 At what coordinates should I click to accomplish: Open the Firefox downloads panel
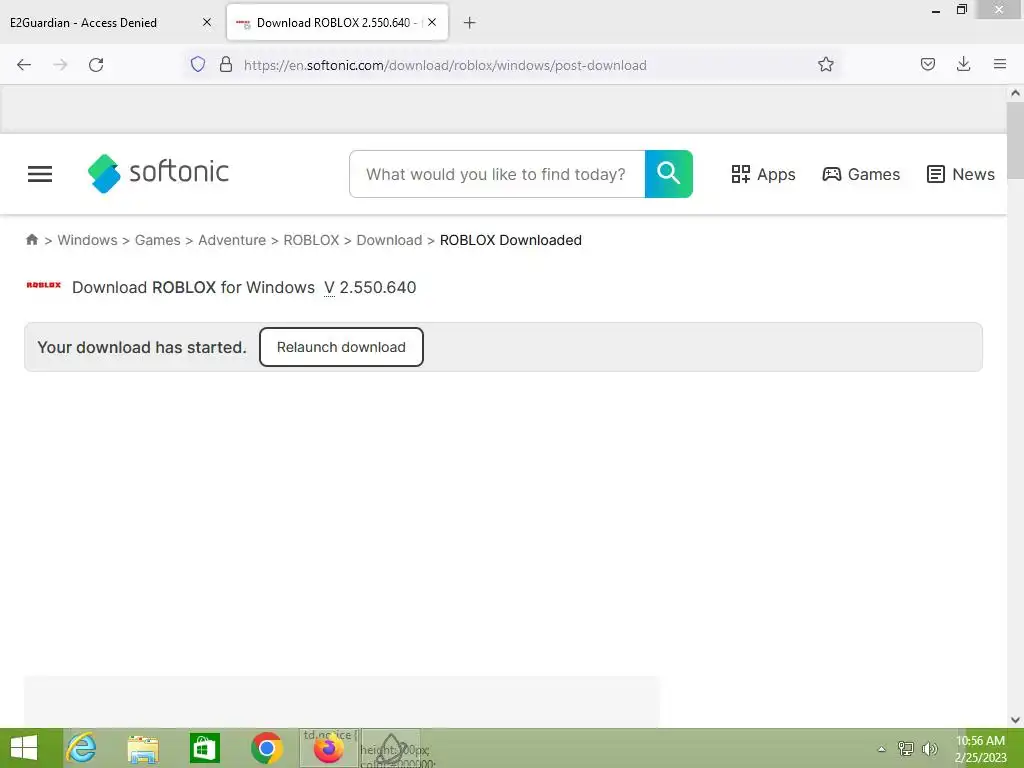coord(963,64)
